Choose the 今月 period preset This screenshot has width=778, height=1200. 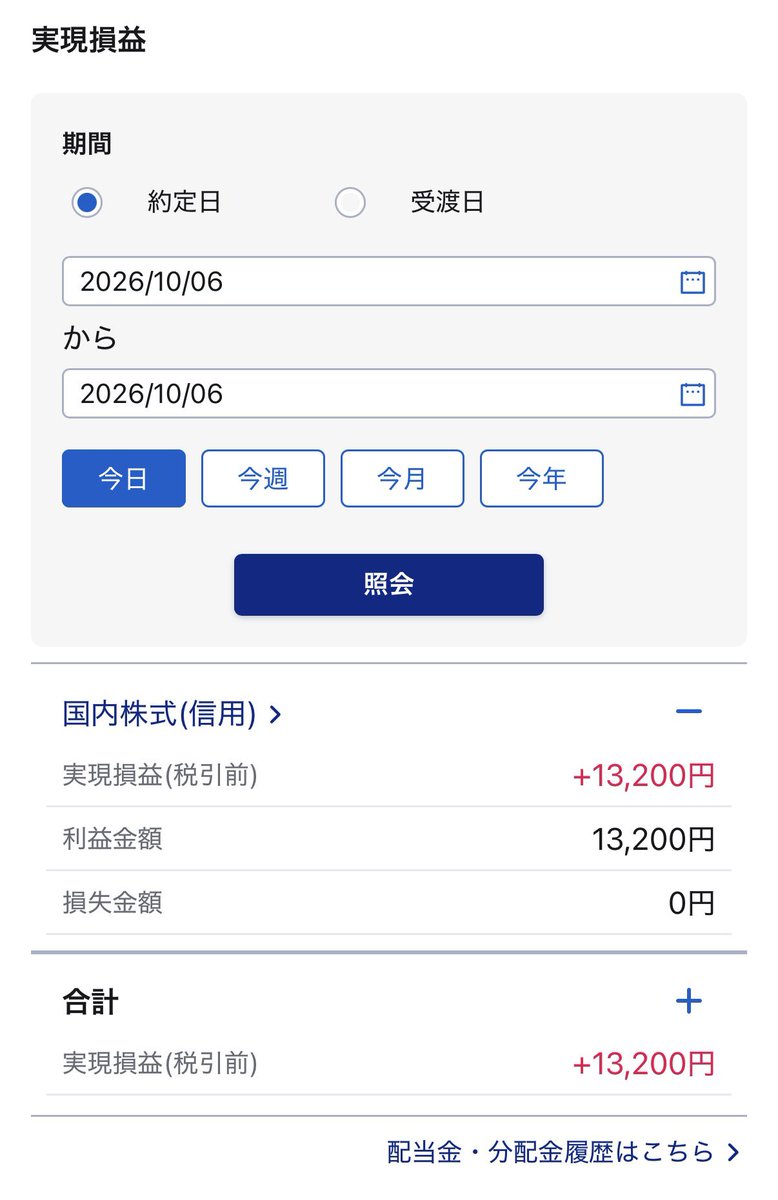coord(402,479)
